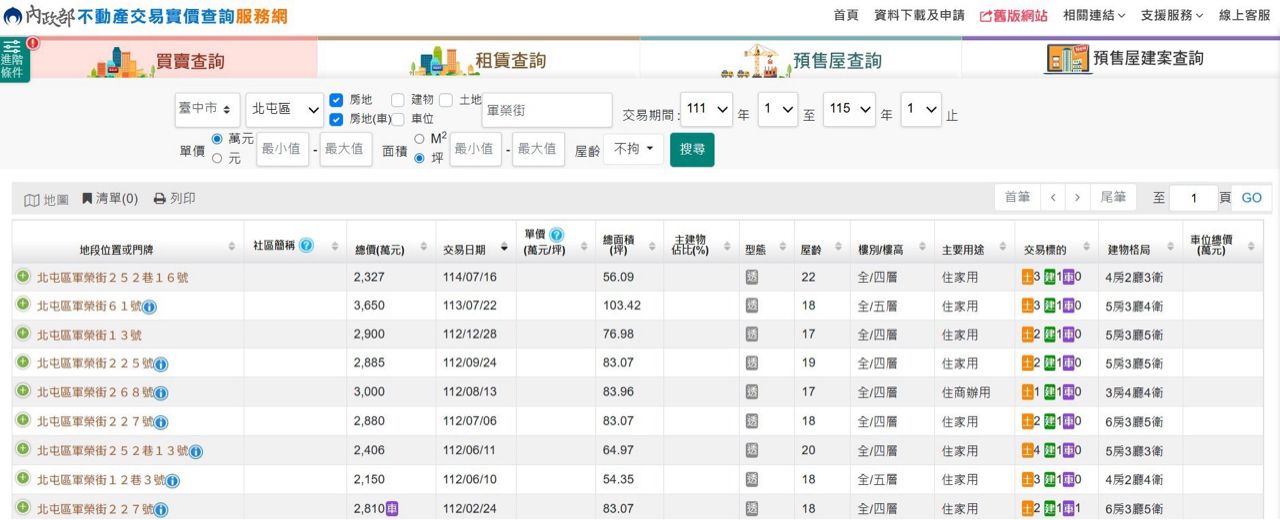This screenshot has height=520, width=1280.
Task: Uncheck the 房地 checkbox
Action: tap(337, 100)
